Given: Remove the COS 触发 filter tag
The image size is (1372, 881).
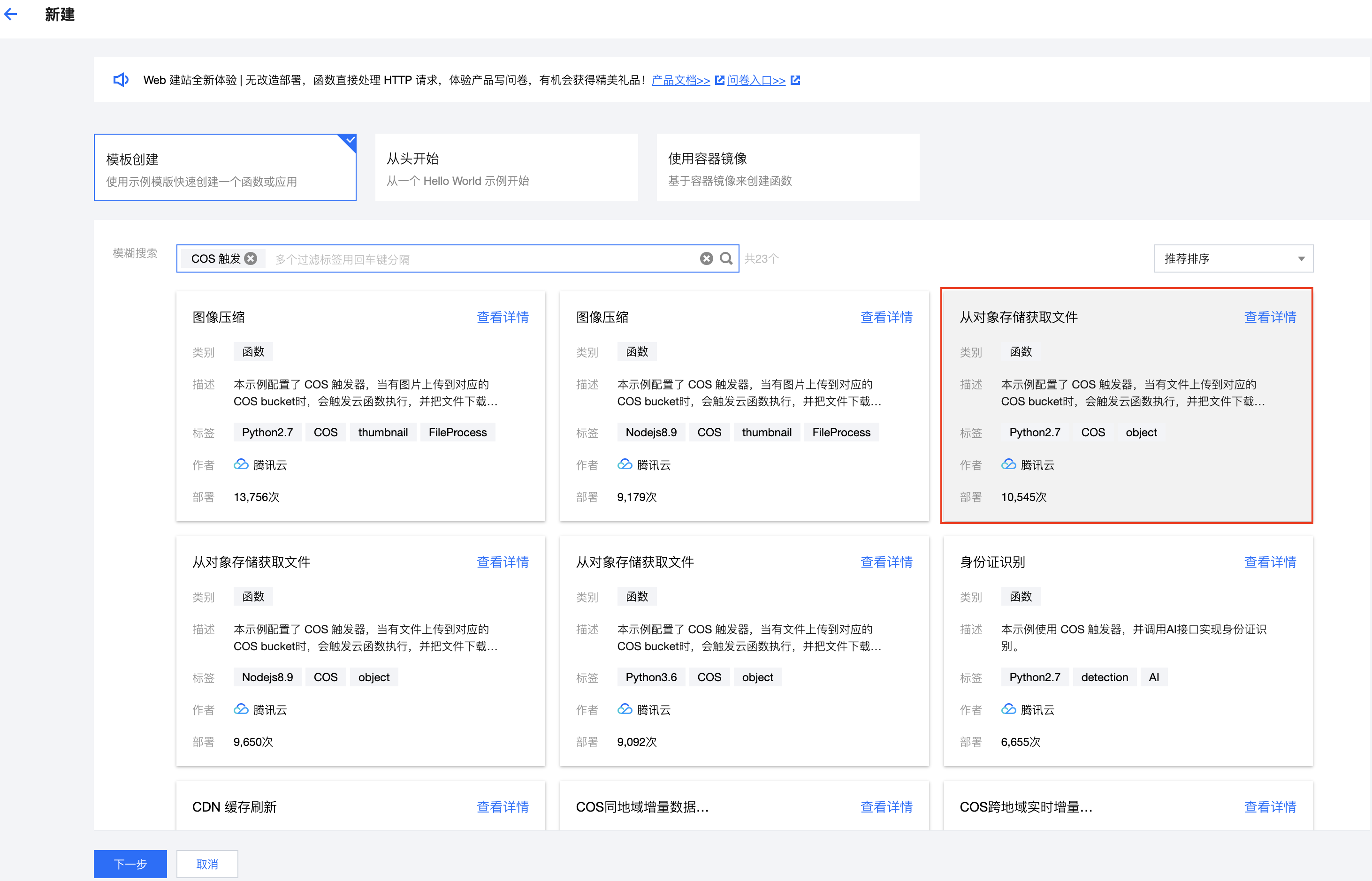Looking at the screenshot, I should [x=251, y=258].
